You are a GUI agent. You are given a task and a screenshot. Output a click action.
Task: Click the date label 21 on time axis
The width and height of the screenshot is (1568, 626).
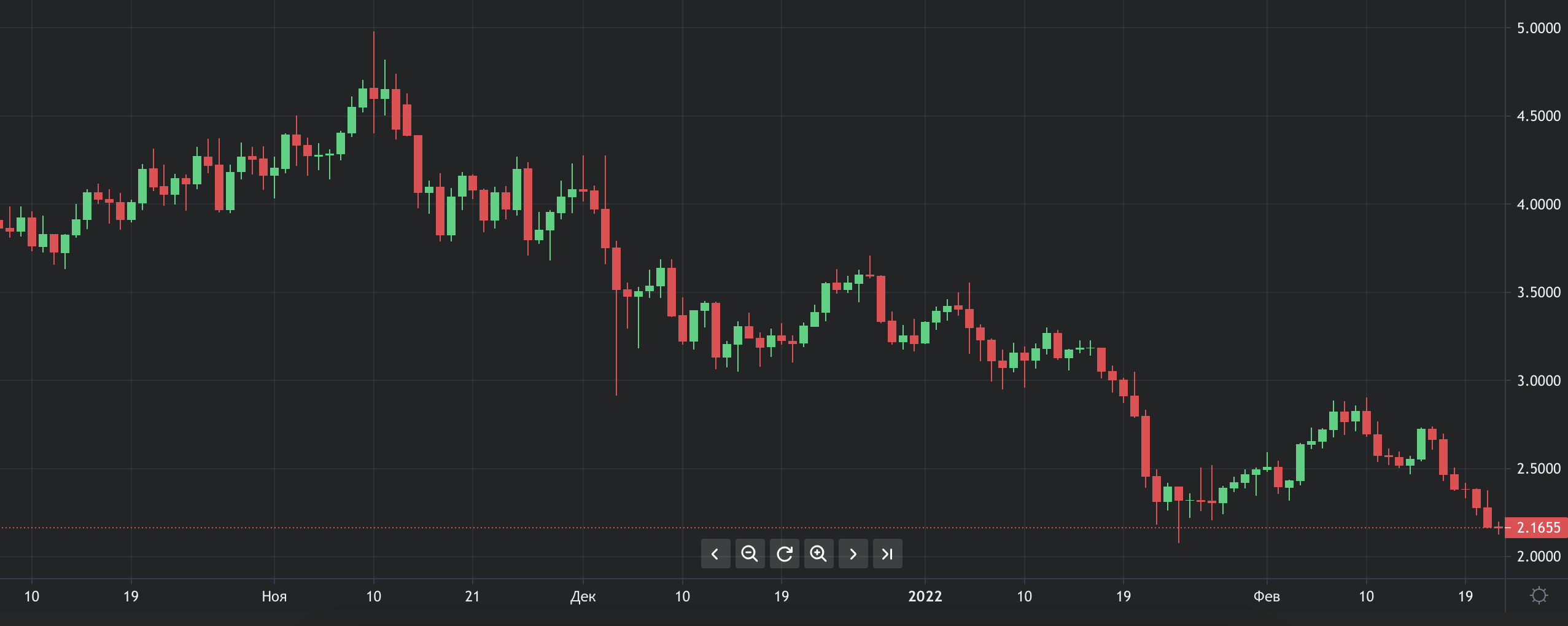pyautogui.click(x=472, y=597)
